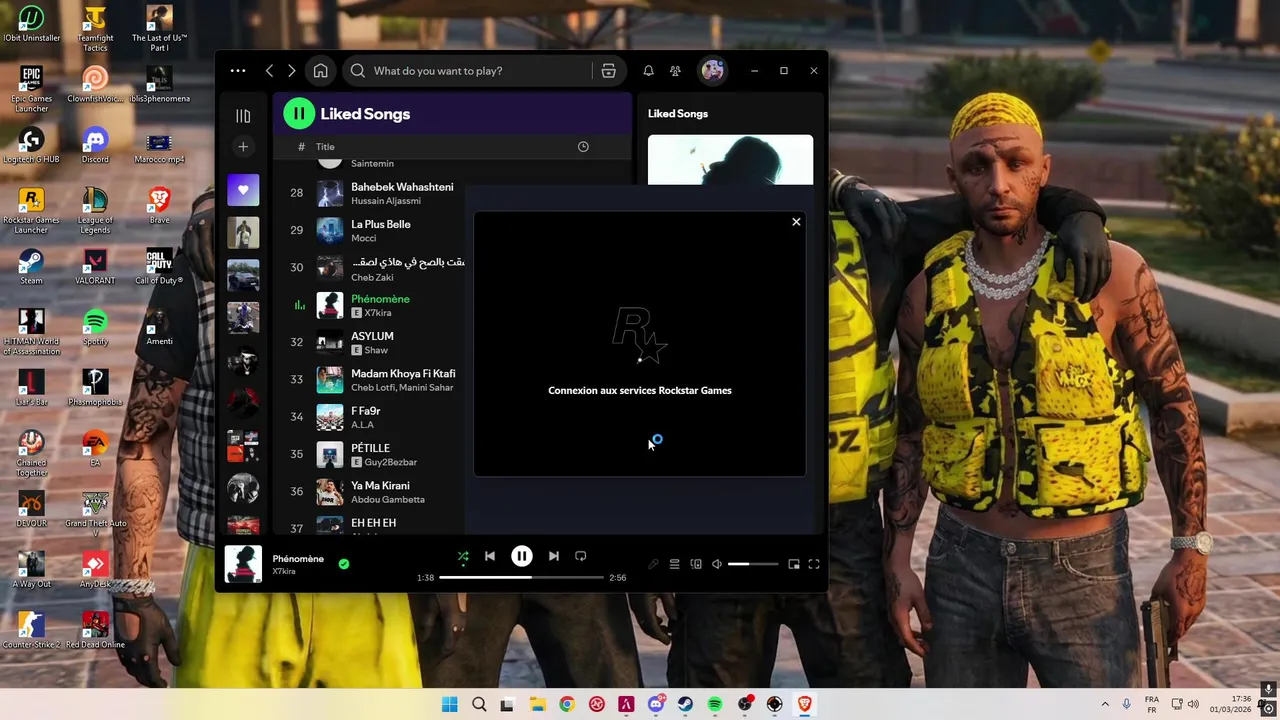Open Connect to a device icon
Viewport: 1280px width, 720px height.
click(696, 564)
